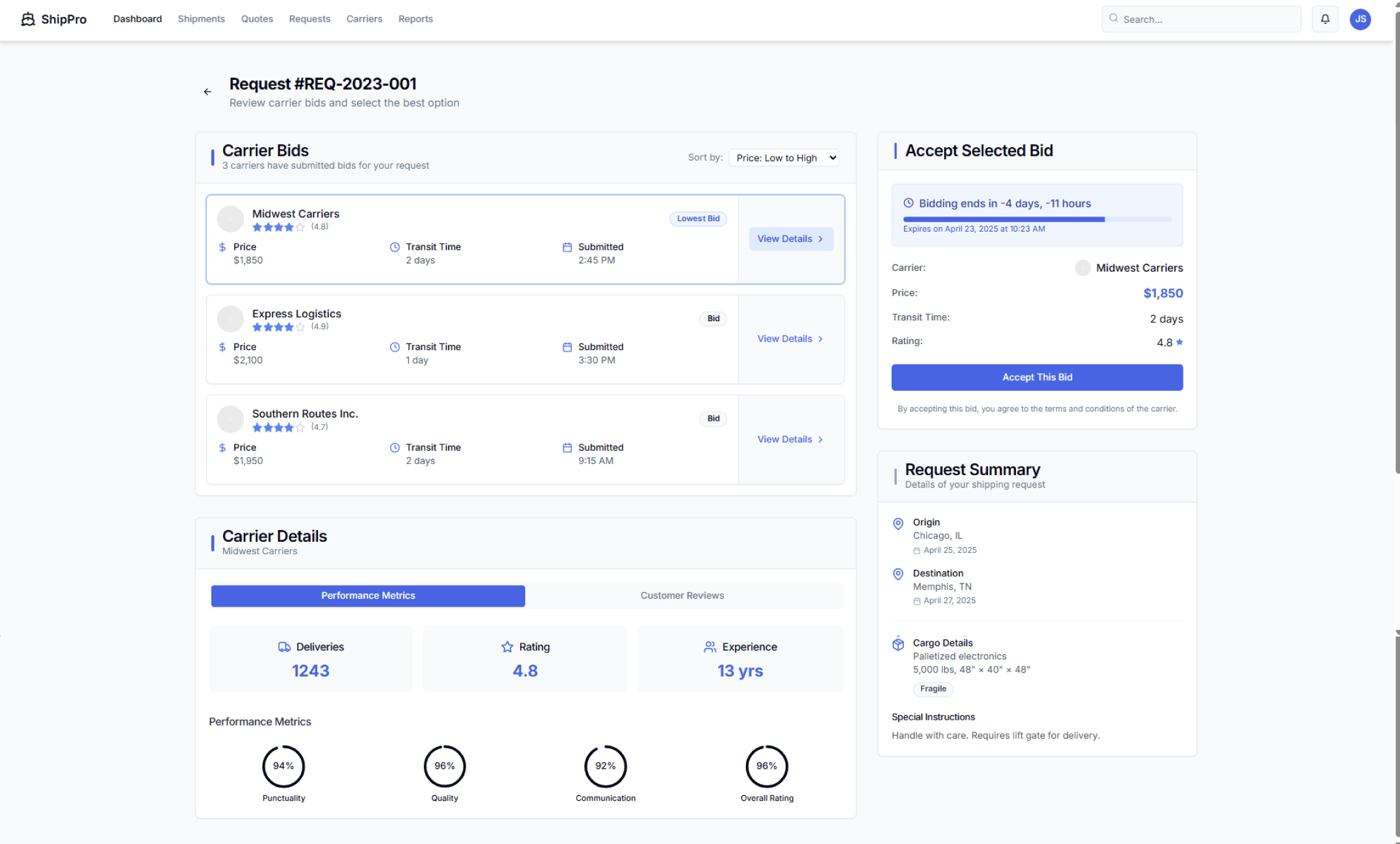
Task: Click the calendar icon on Southern Routes submission
Action: (567, 448)
